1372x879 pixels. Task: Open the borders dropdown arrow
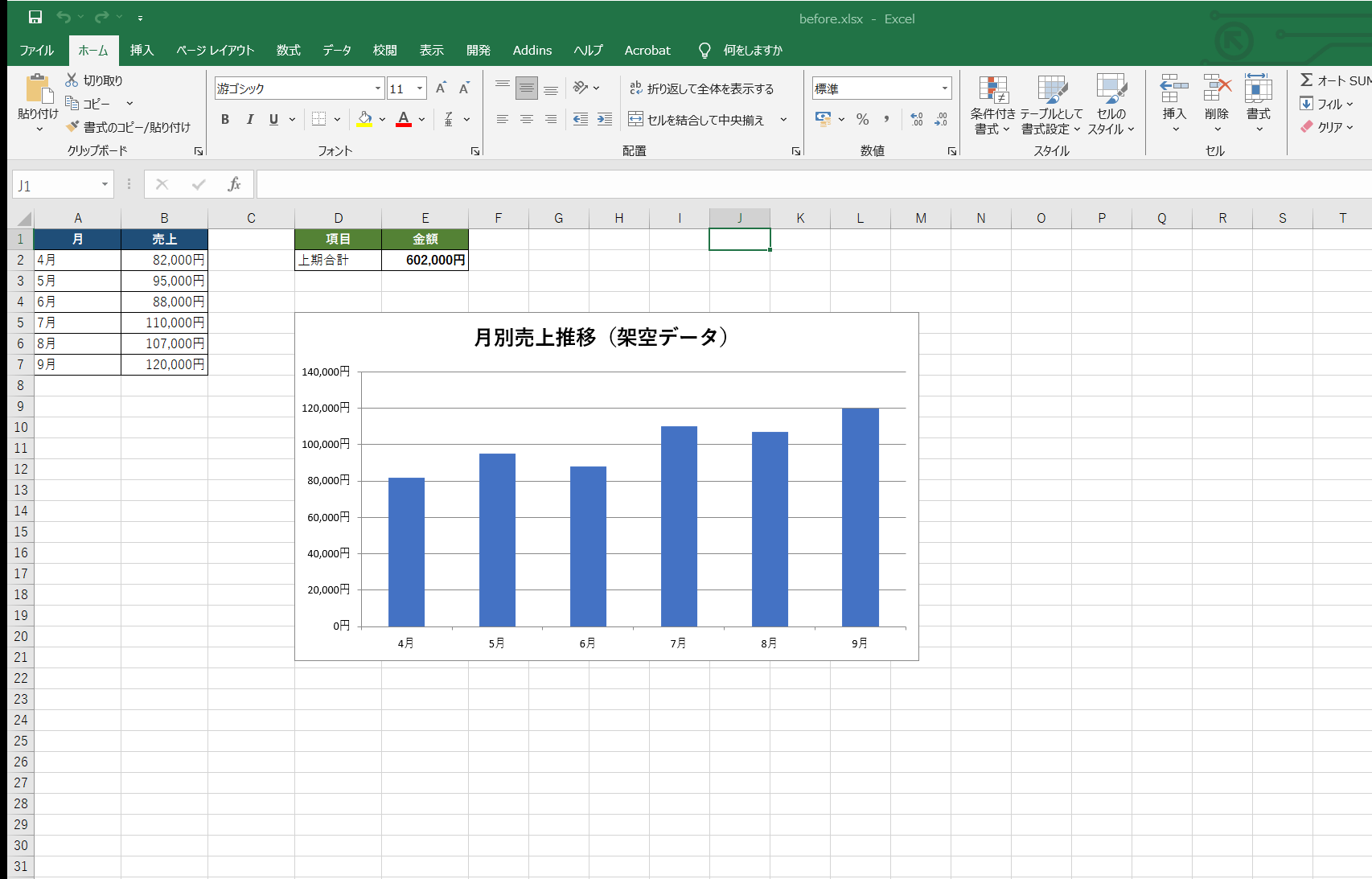tap(337, 119)
